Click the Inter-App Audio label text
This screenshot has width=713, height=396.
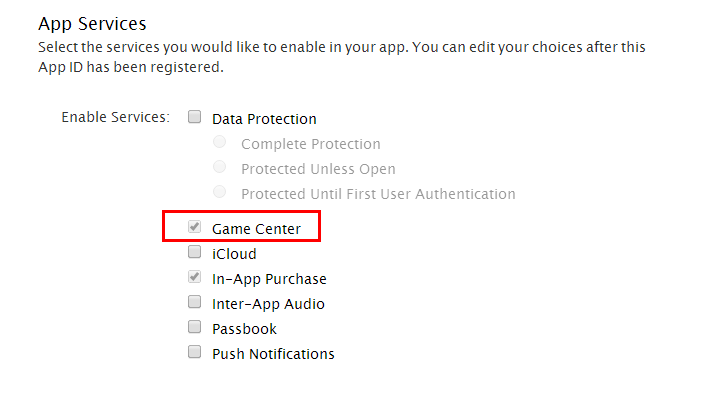(268, 304)
